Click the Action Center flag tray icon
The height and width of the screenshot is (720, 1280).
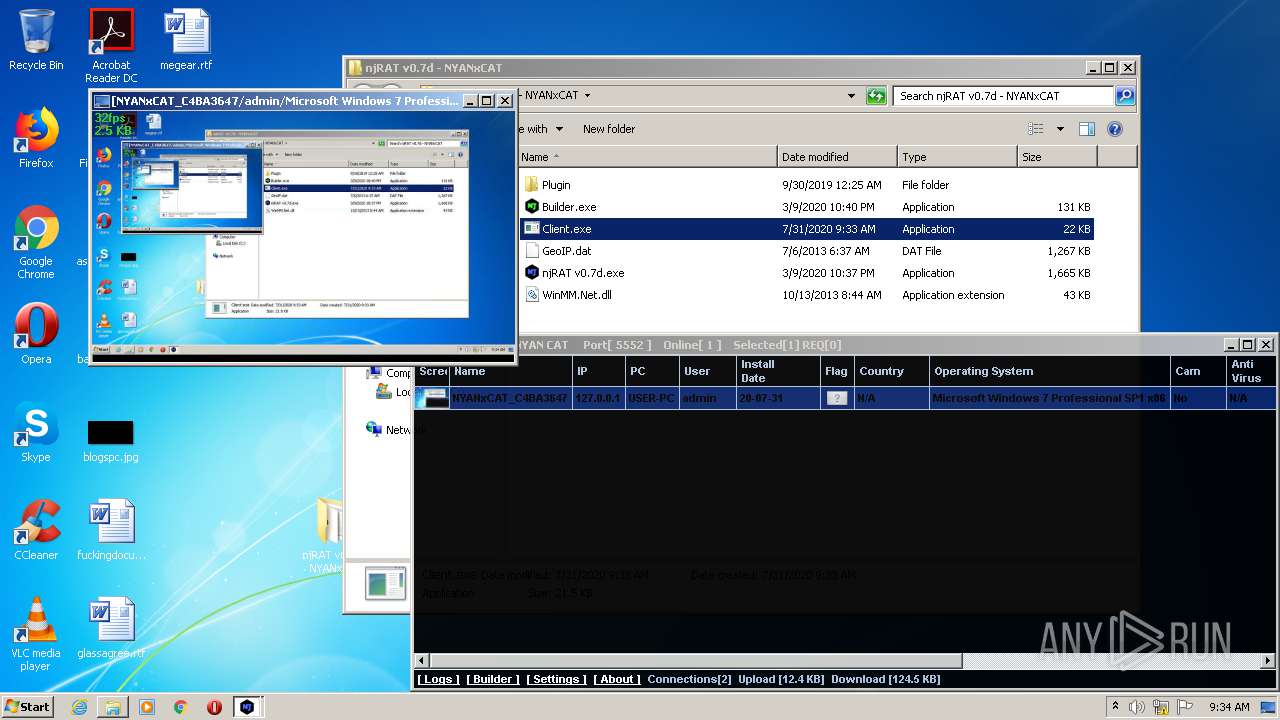[x=1183, y=707]
